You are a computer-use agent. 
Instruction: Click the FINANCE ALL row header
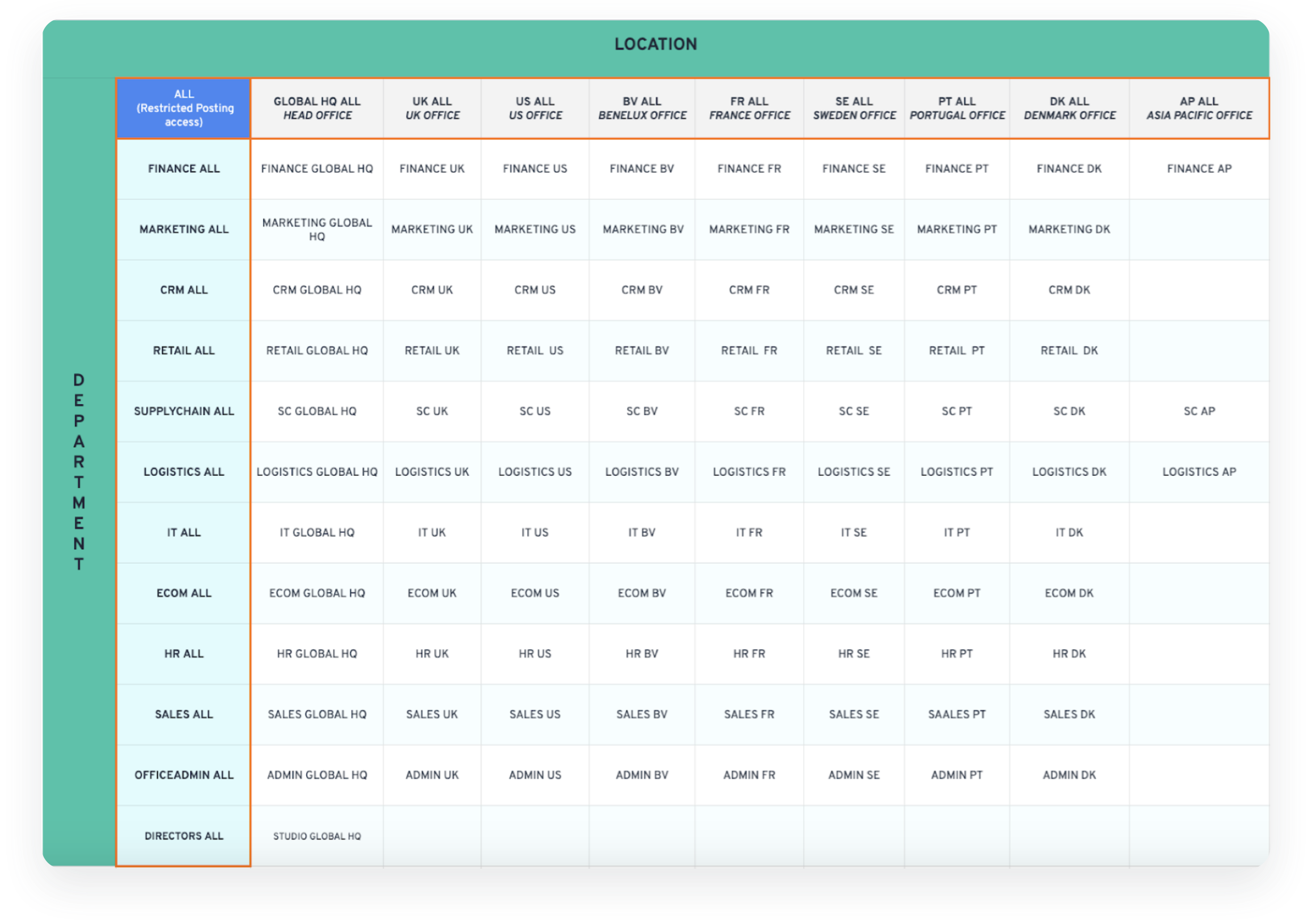183,169
